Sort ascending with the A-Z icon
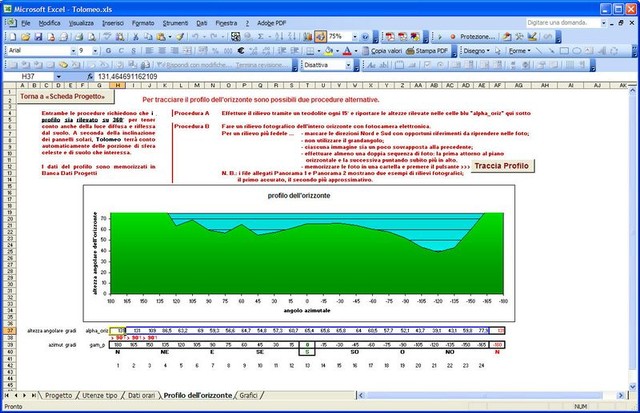640x413 pixels. click(x=279, y=37)
